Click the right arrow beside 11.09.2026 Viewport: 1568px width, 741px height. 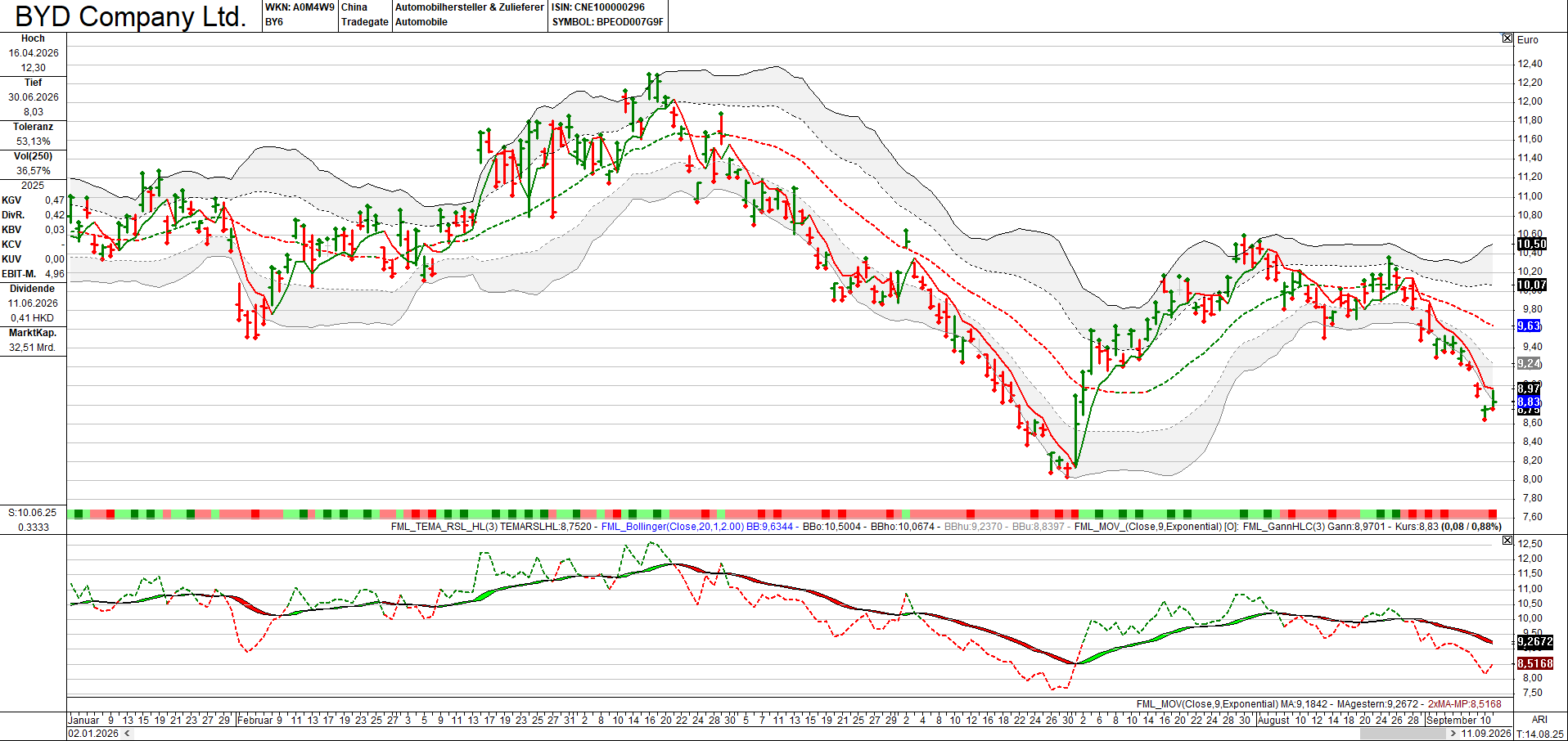click(x=1453, y=734)
